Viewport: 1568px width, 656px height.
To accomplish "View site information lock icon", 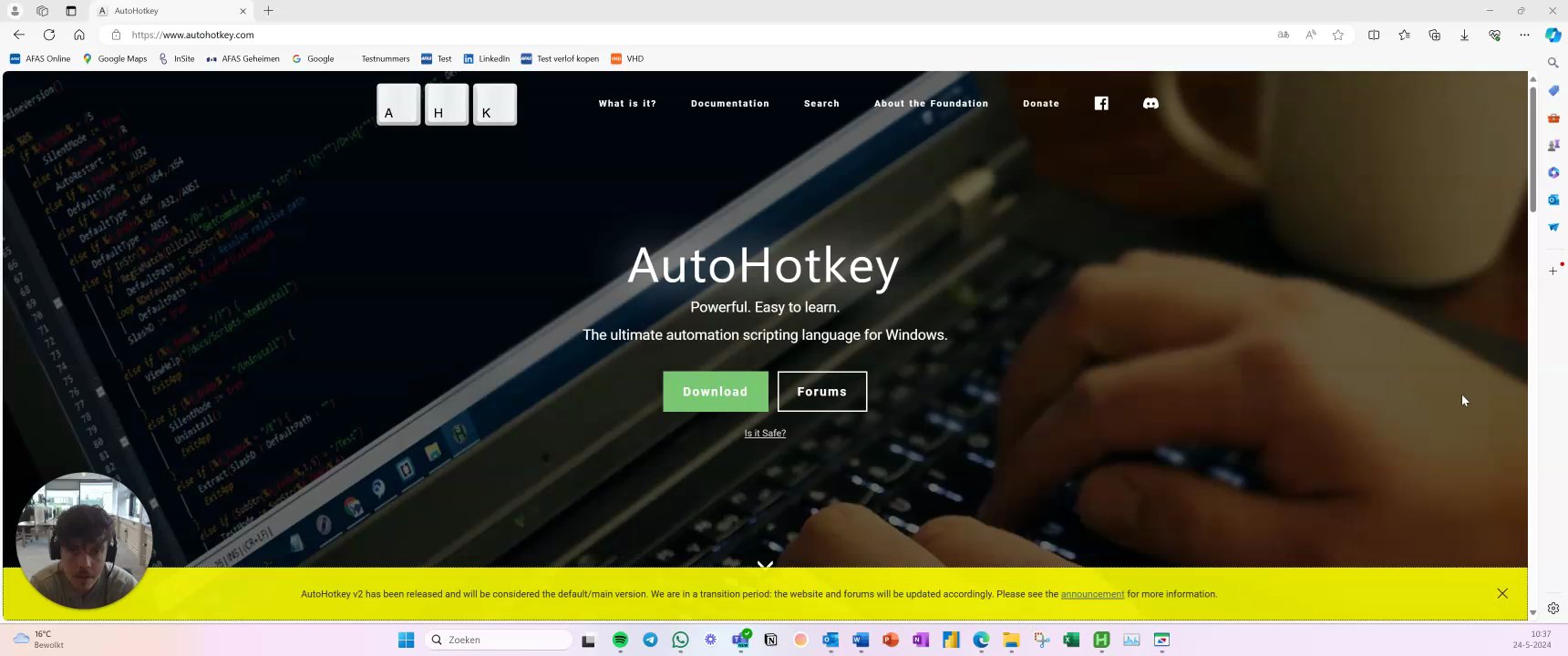I will (x=116, y=35).
